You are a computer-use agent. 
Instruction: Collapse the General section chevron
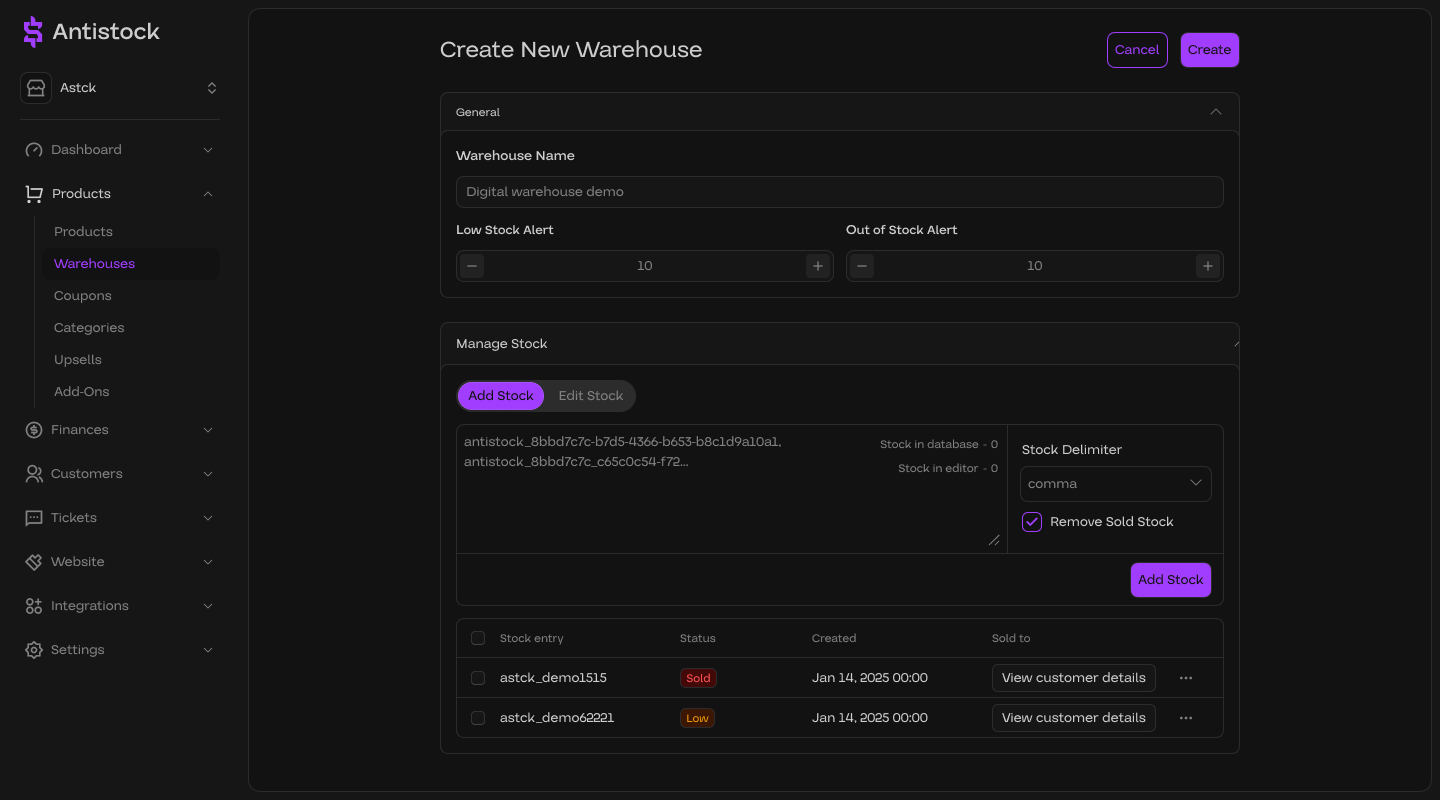1216,112
